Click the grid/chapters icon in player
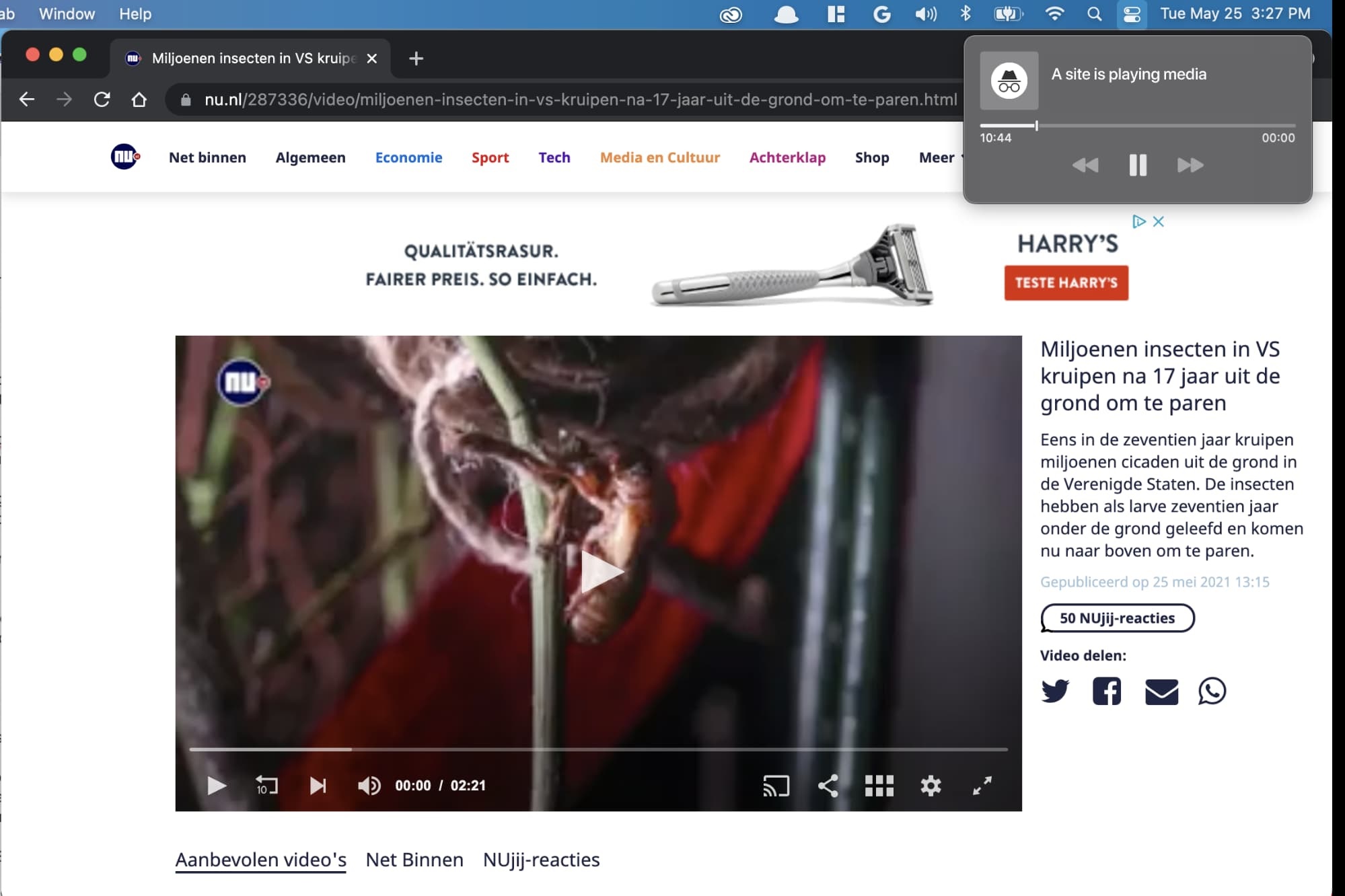This screenshot has width=1345, height=896. tap(878, 785)
